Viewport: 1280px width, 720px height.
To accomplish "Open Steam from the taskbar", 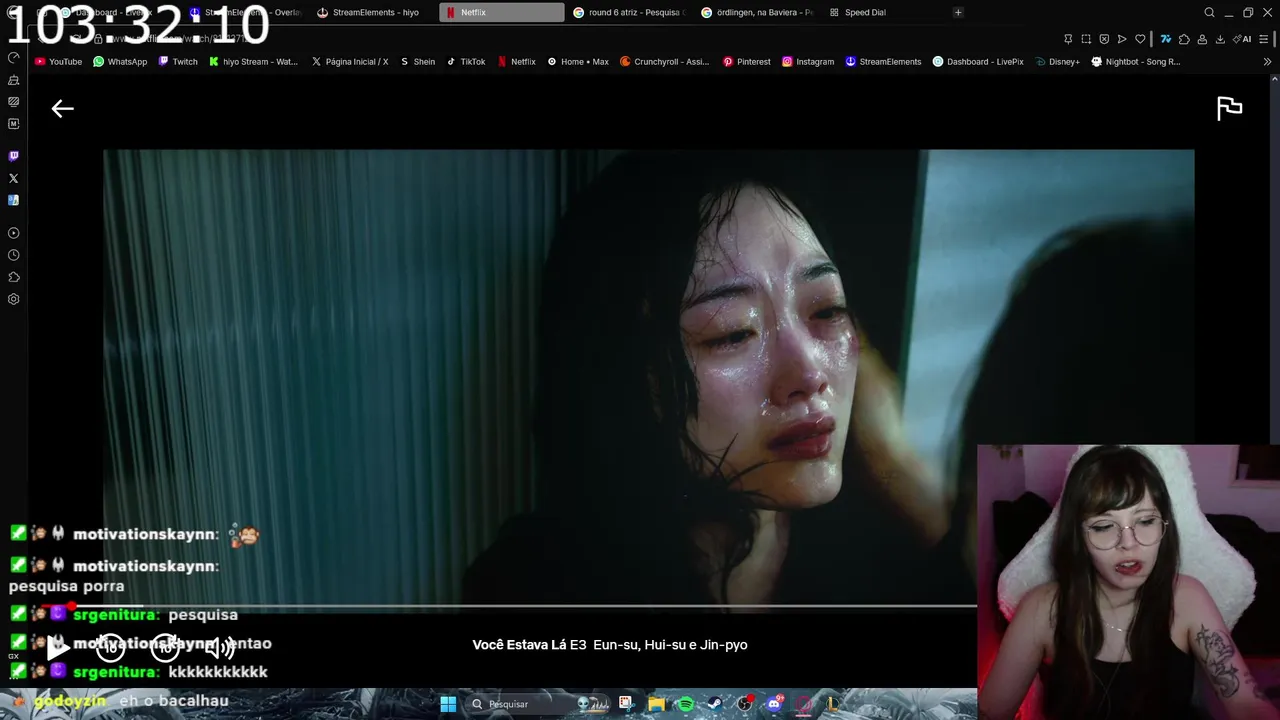I will 715,704.
